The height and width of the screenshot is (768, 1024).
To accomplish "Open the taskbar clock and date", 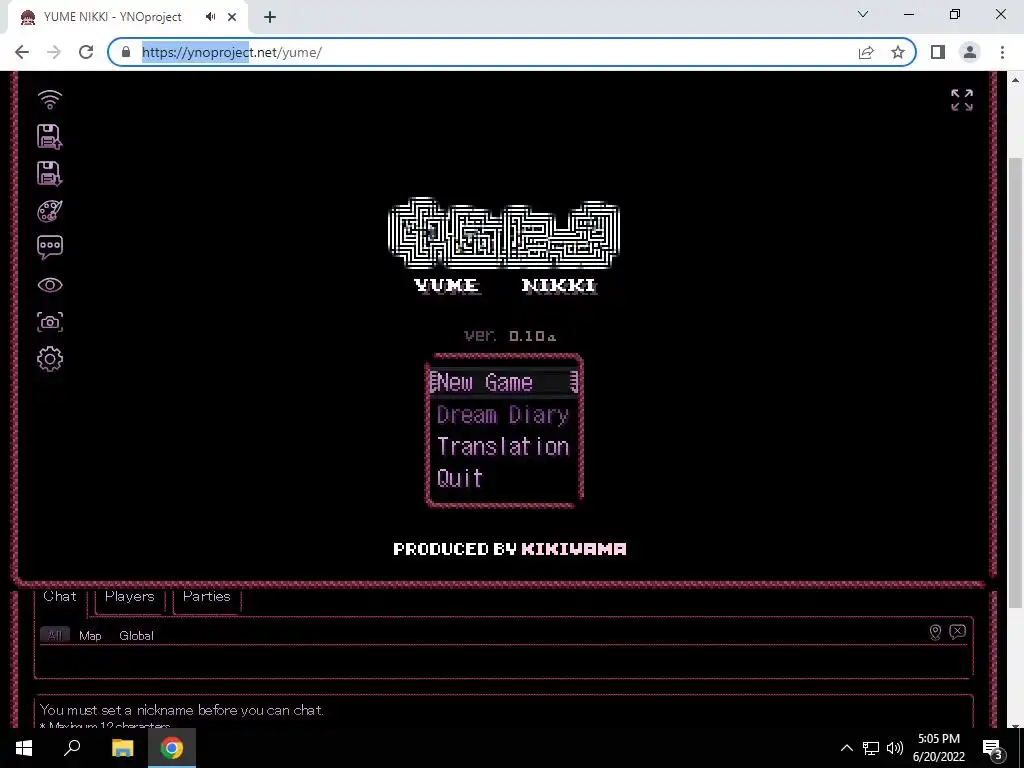I will 938,748.
